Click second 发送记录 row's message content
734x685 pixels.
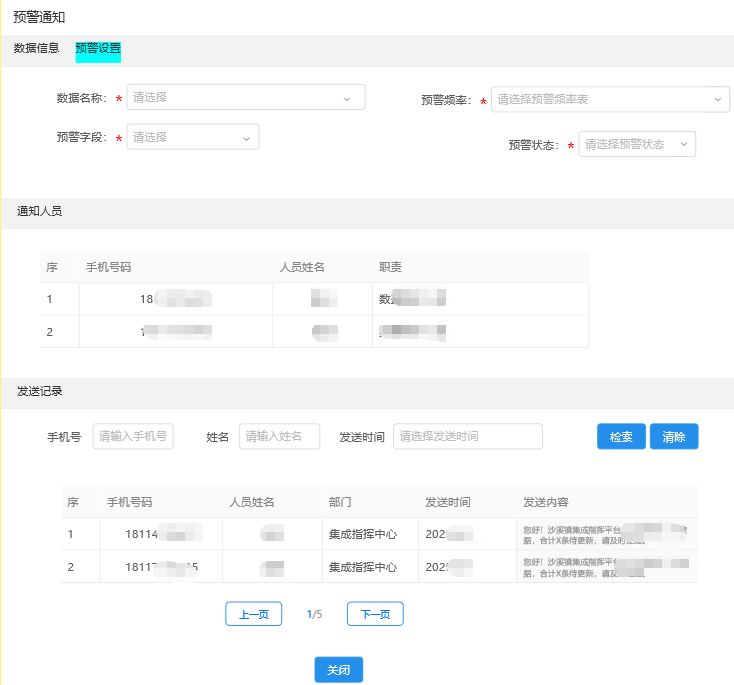606,567
